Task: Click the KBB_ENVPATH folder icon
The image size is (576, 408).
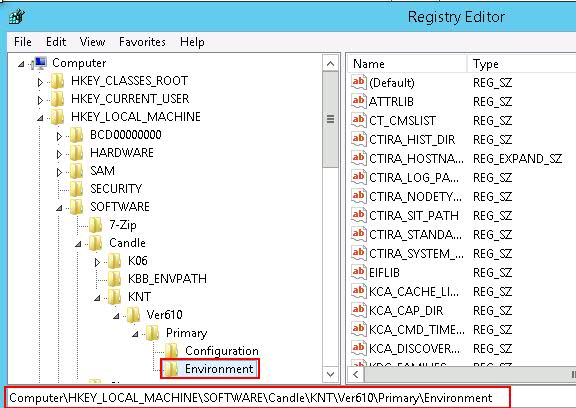Action: 115,279
